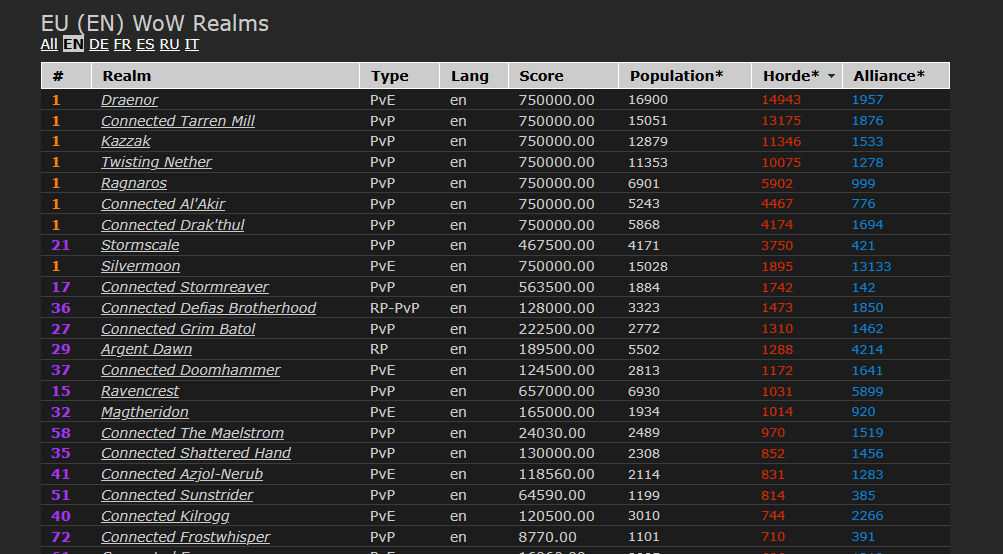This screenshot has width=1003, height=554.
Task: Click the Alliance value 5899
Action: (x=867, y=391)
